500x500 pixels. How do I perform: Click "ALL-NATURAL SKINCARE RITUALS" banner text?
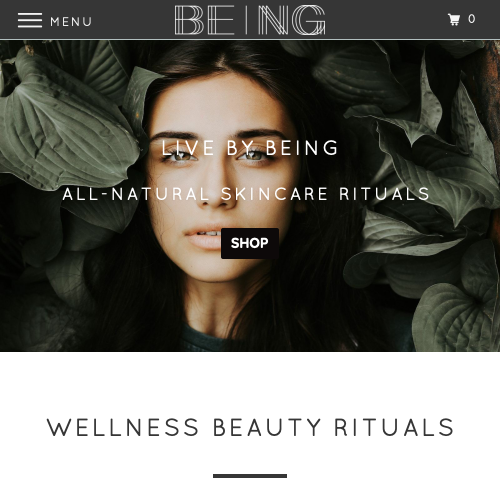246,194
